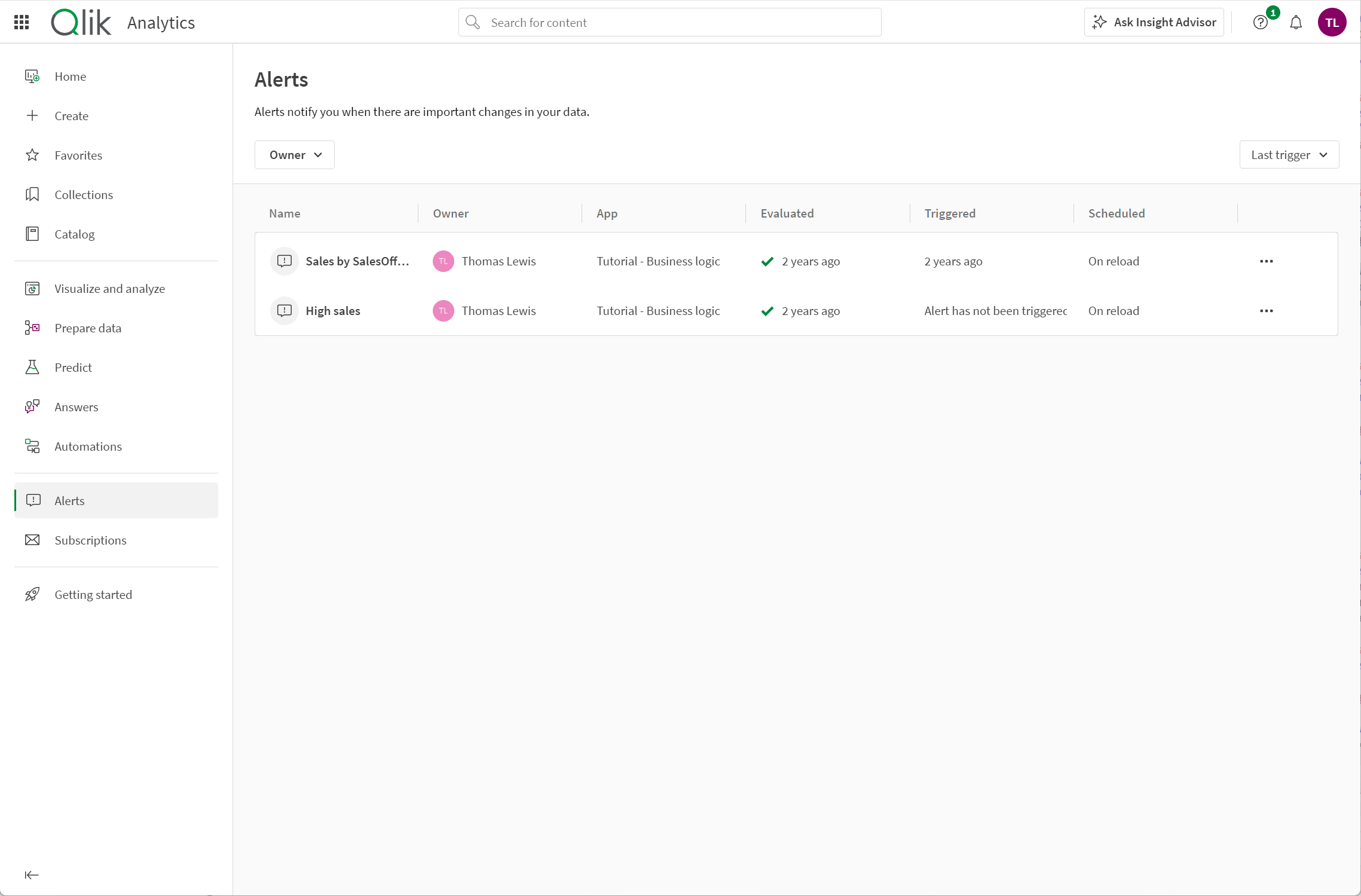Click the Create button in sidebar
This screenshot has height=896, width=1361.
coord(72,116)
